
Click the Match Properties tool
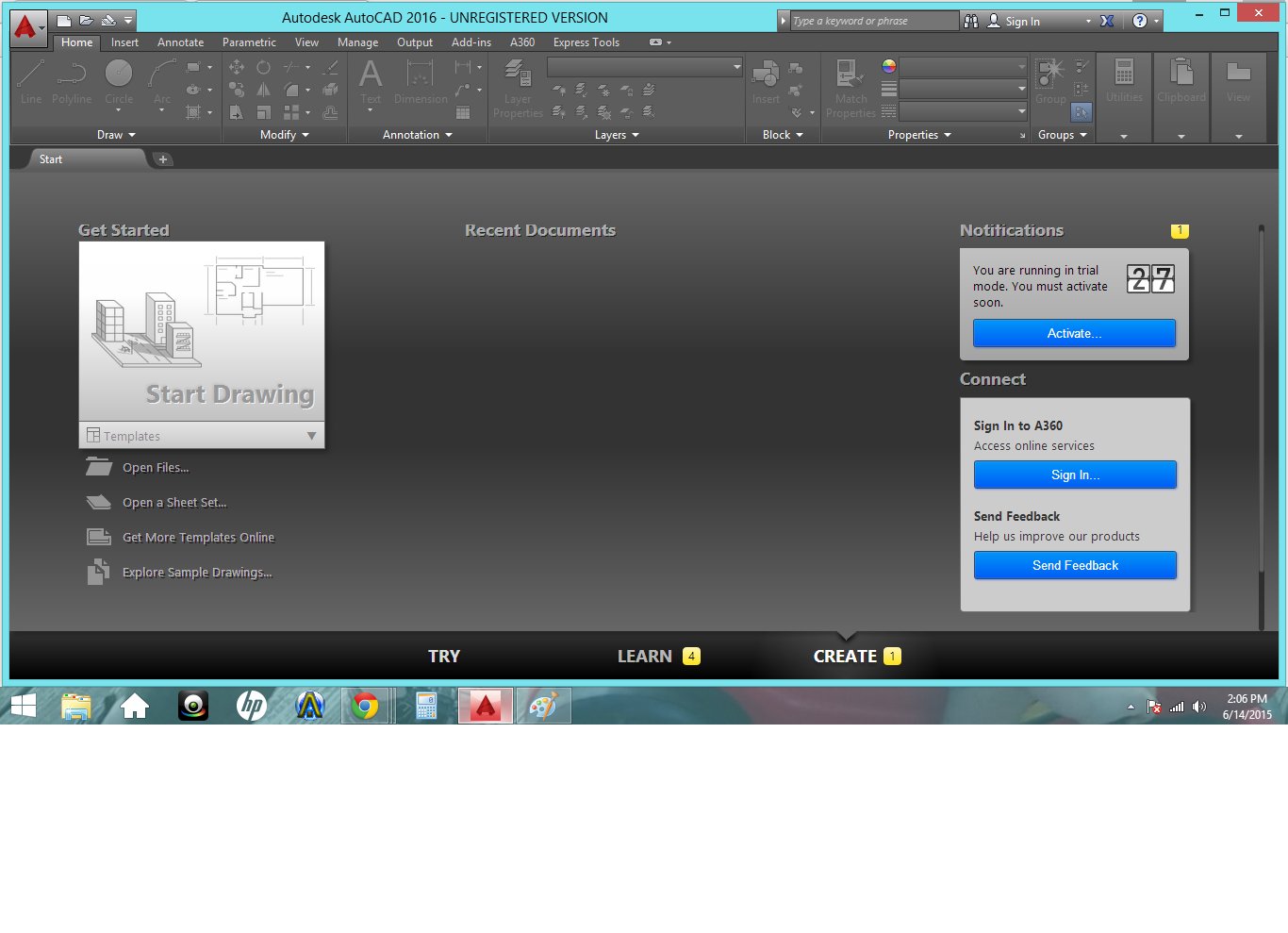(850, 88)
